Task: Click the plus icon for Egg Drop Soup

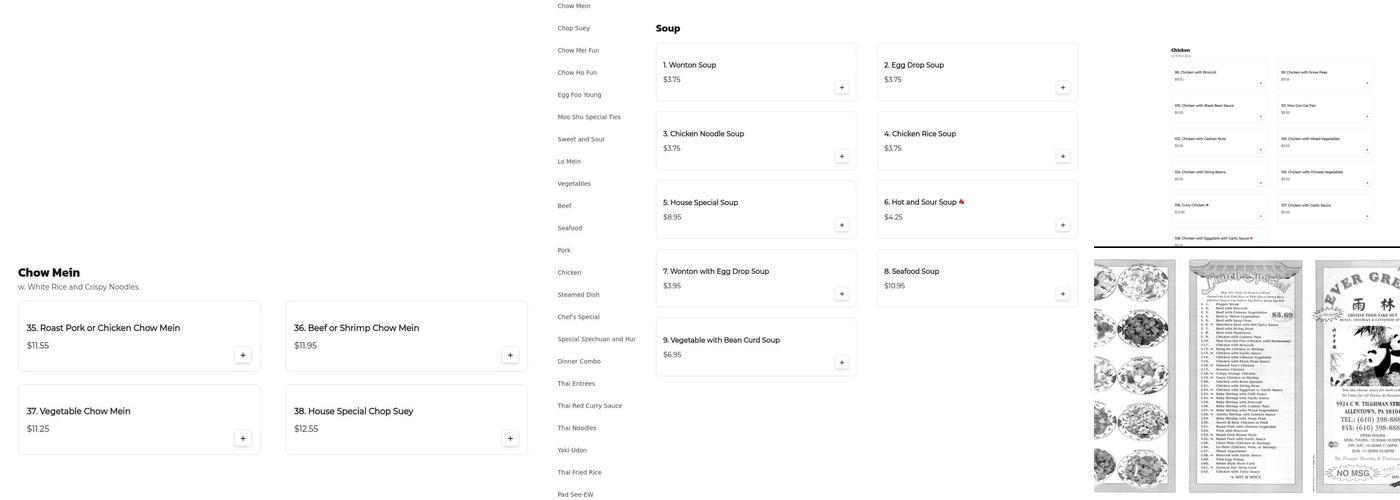Action: pyautogui.click(x=1063, y=88)
